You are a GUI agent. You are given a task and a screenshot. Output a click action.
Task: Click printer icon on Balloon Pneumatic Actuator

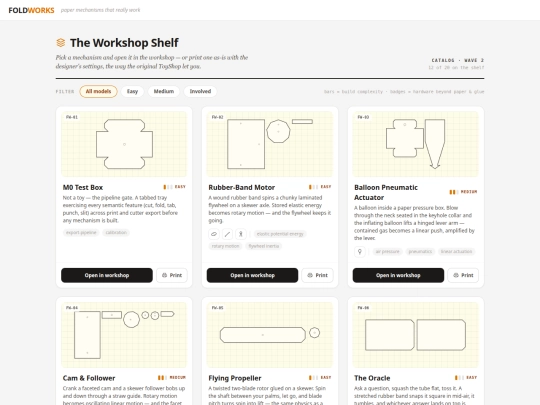456,275
